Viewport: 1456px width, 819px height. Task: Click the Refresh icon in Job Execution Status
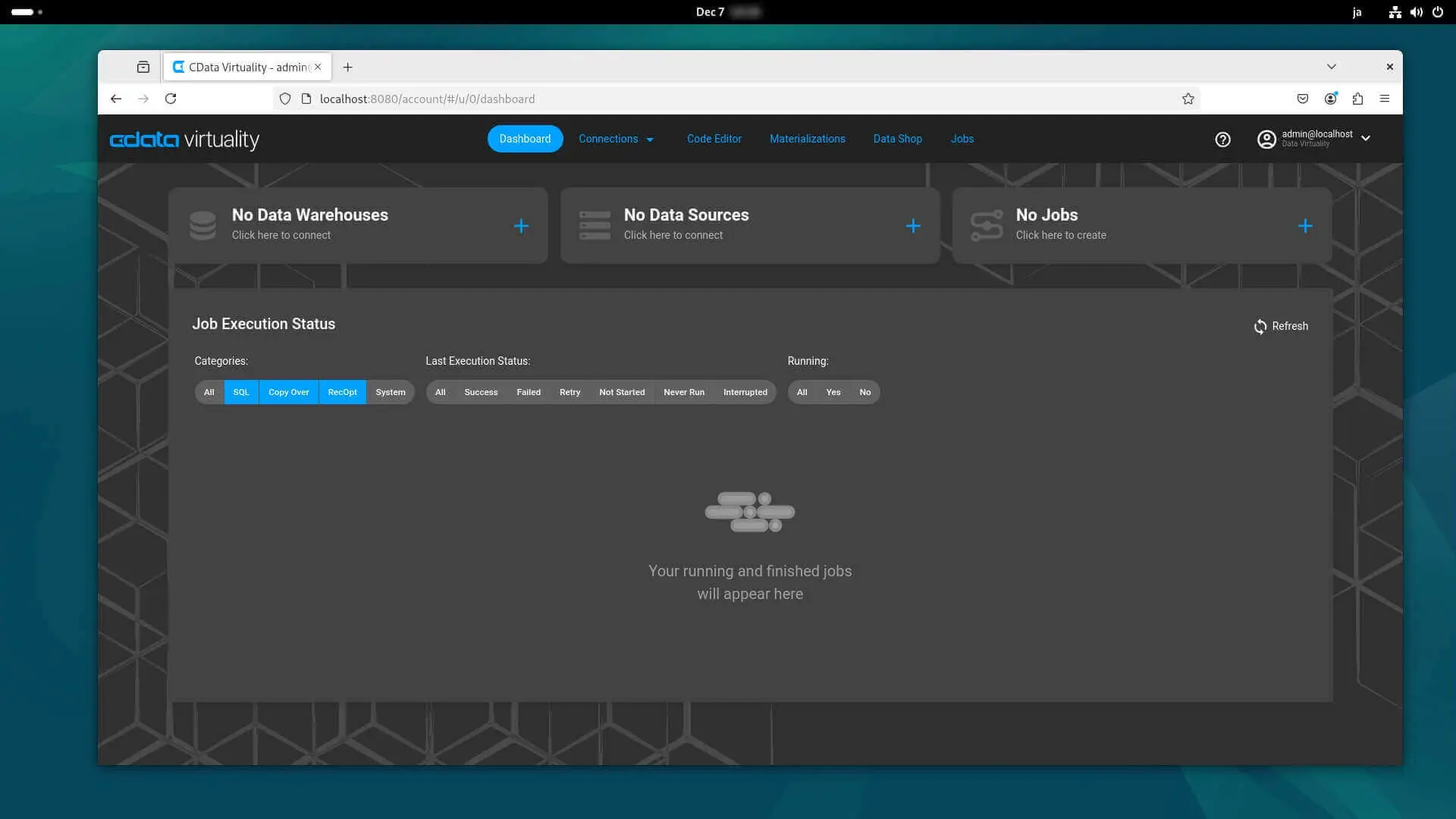point(1260,326)
